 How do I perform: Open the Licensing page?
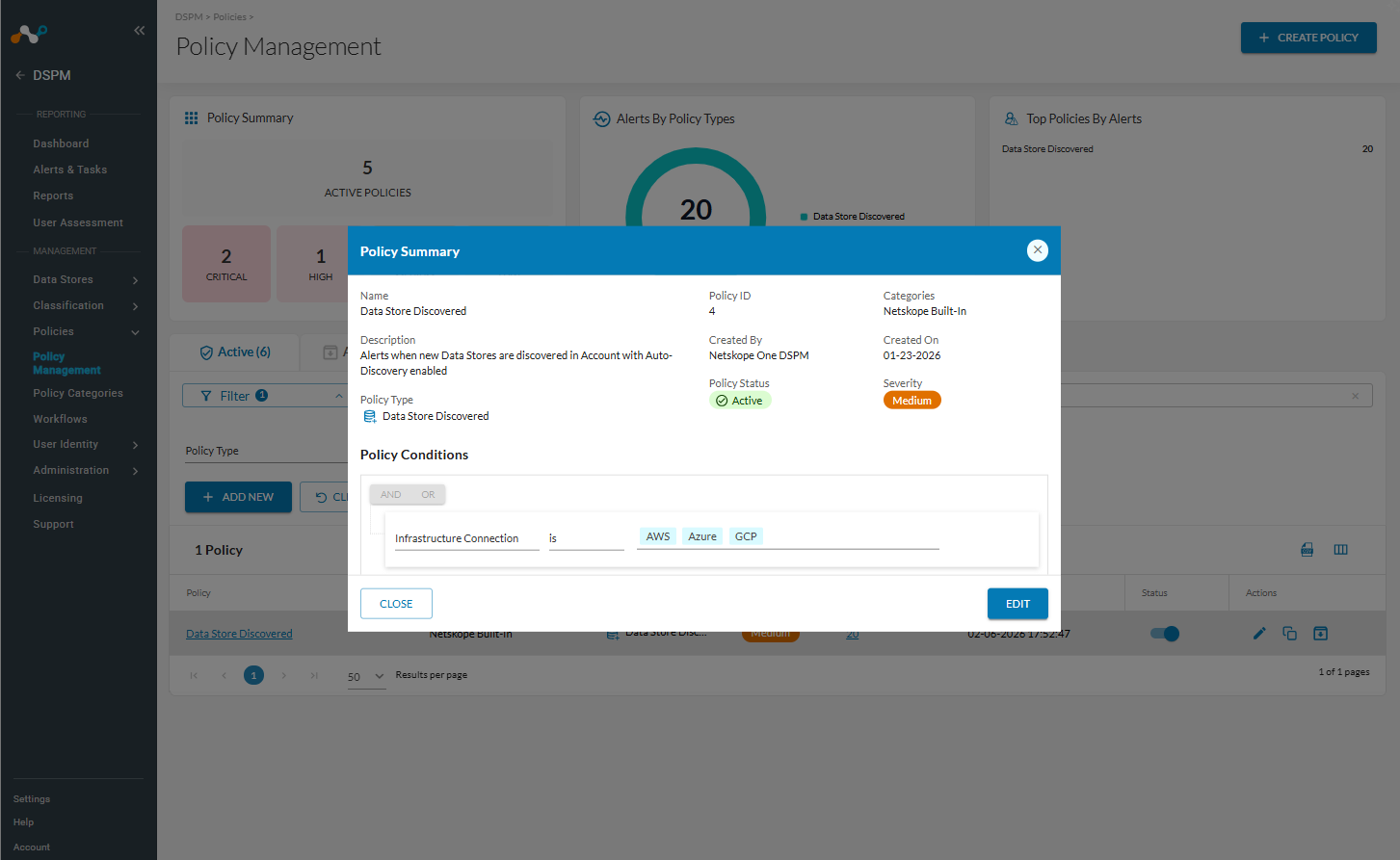click(x=58, y=498)
